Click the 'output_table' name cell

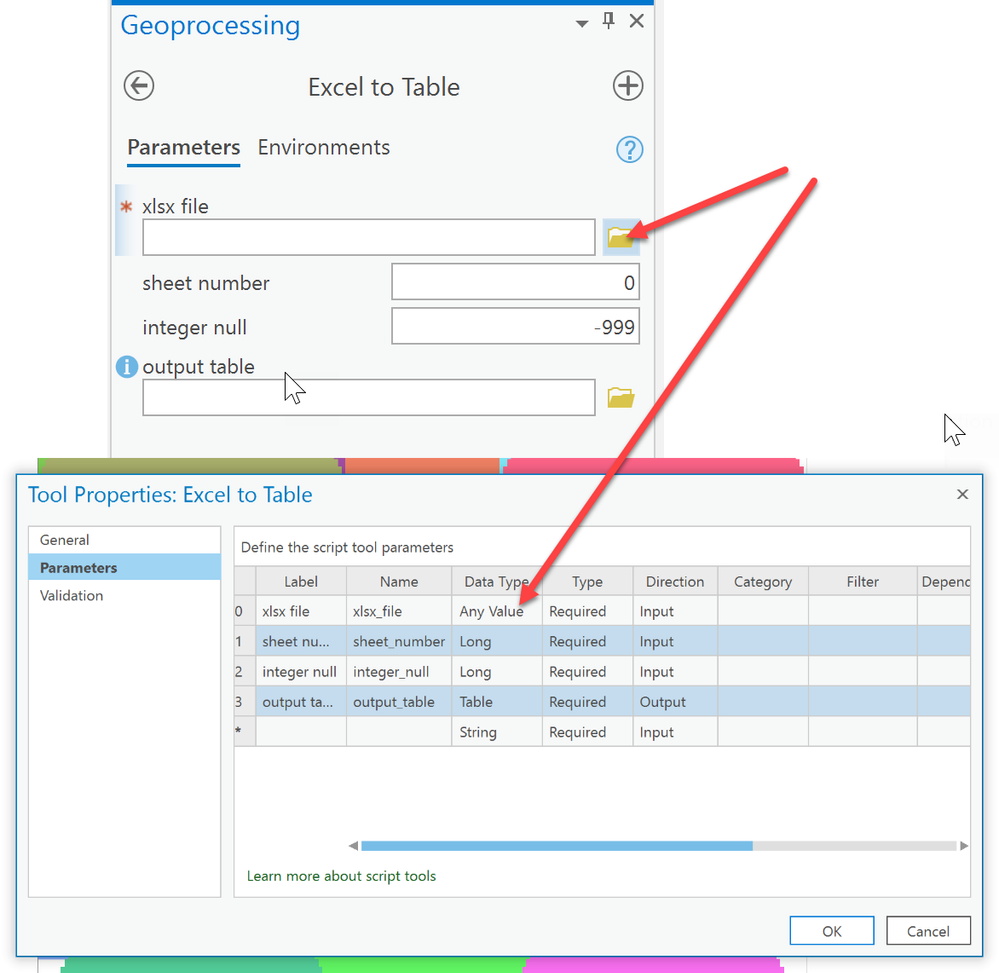[399, 702]
